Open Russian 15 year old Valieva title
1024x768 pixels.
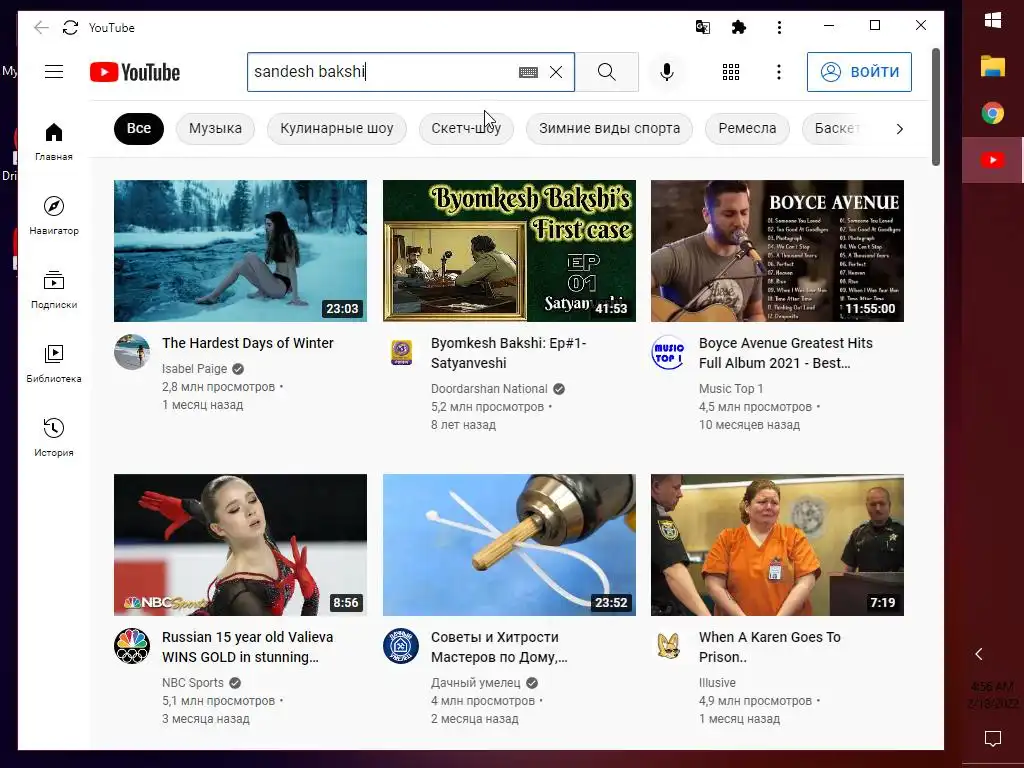point(248,647)
